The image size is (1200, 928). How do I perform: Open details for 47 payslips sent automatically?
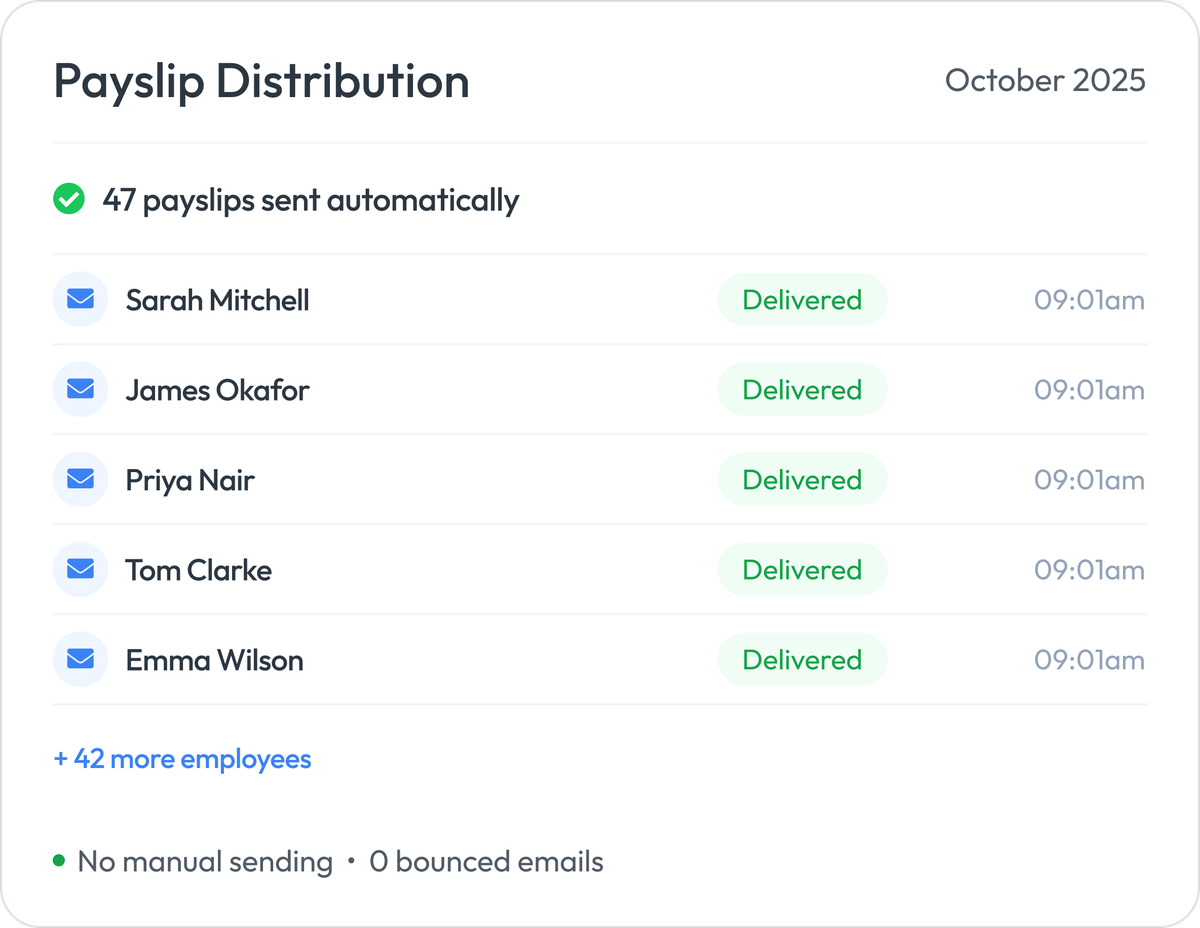click(309, 200)
